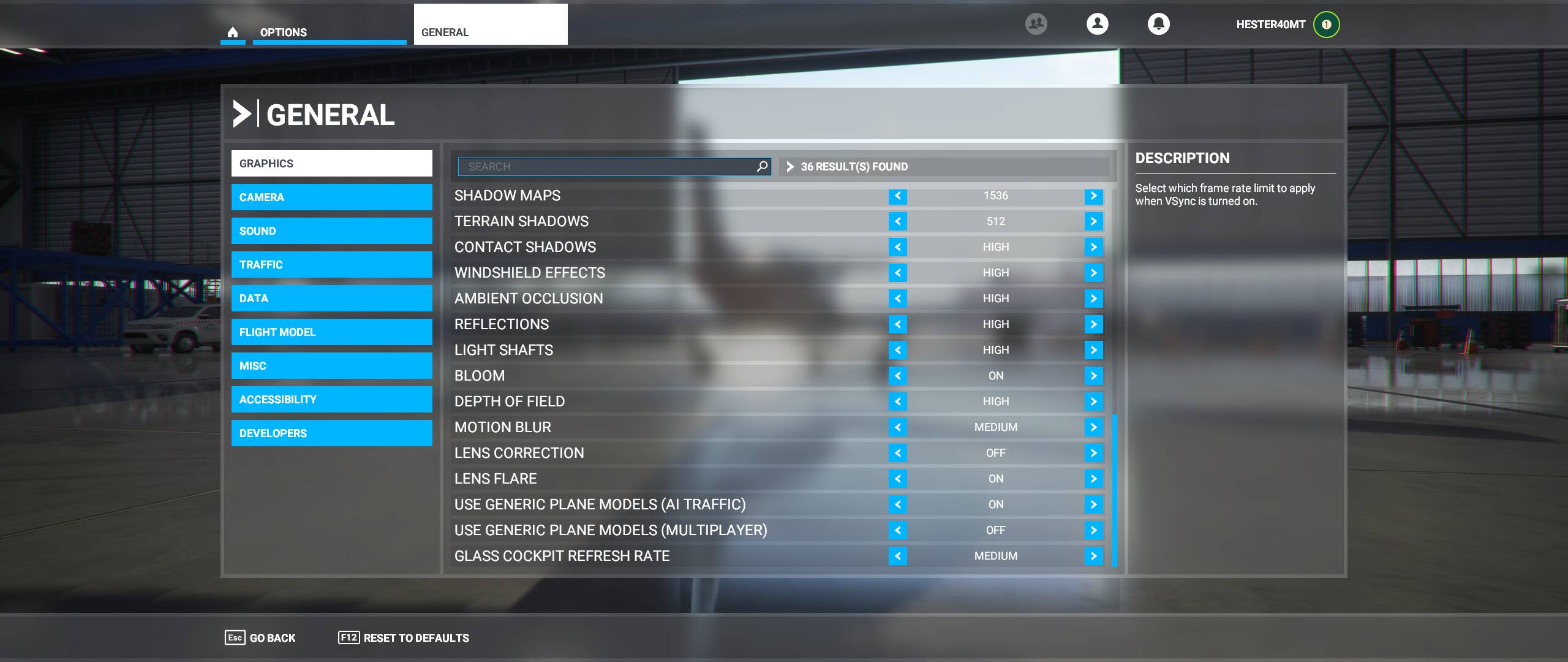The height and width of the screenshot is (662, 1568).
Task: Toggle Lens Correction with right arrow
Action: 1093,453
